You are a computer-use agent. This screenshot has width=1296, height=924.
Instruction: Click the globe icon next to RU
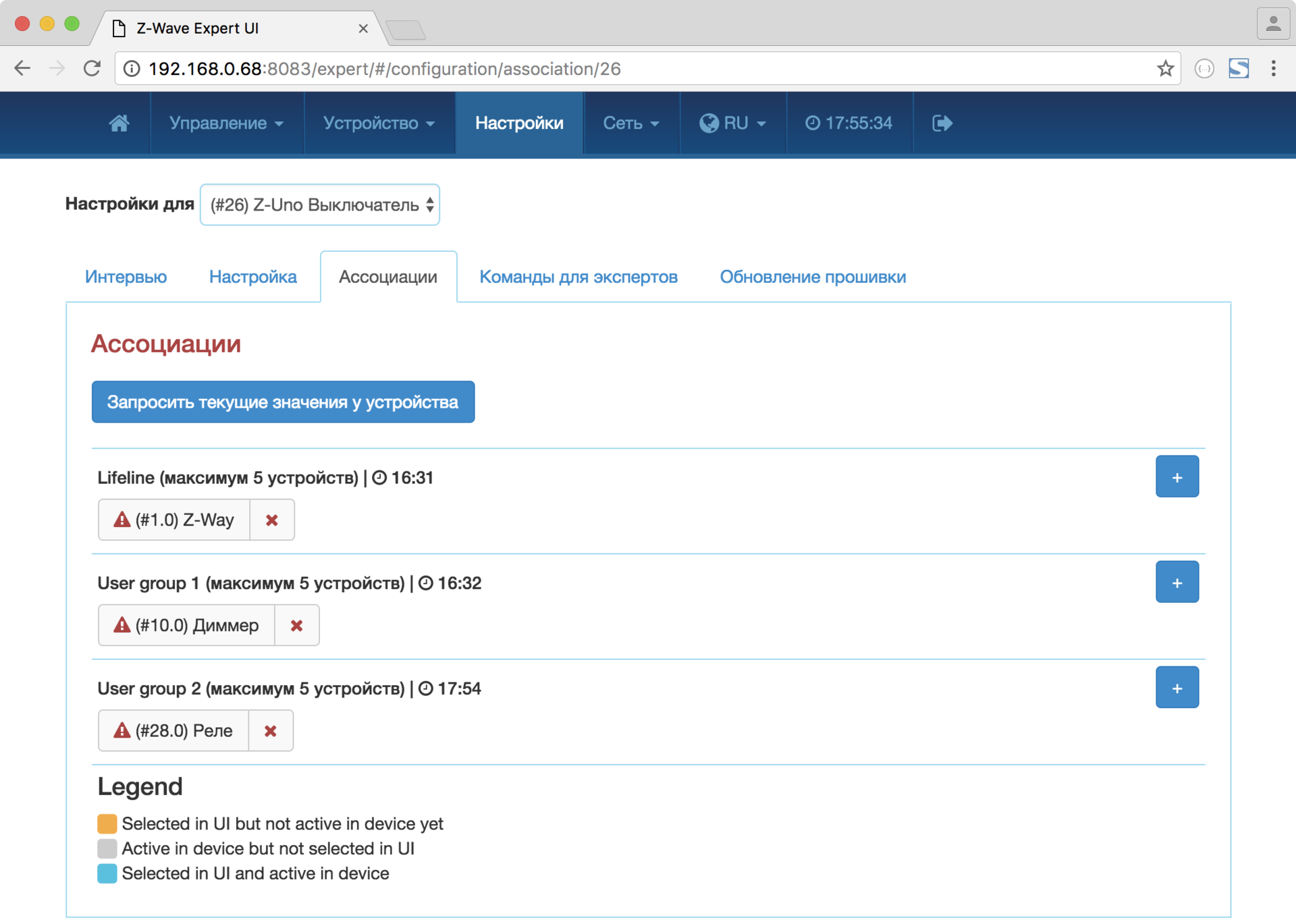click(709, 123)
